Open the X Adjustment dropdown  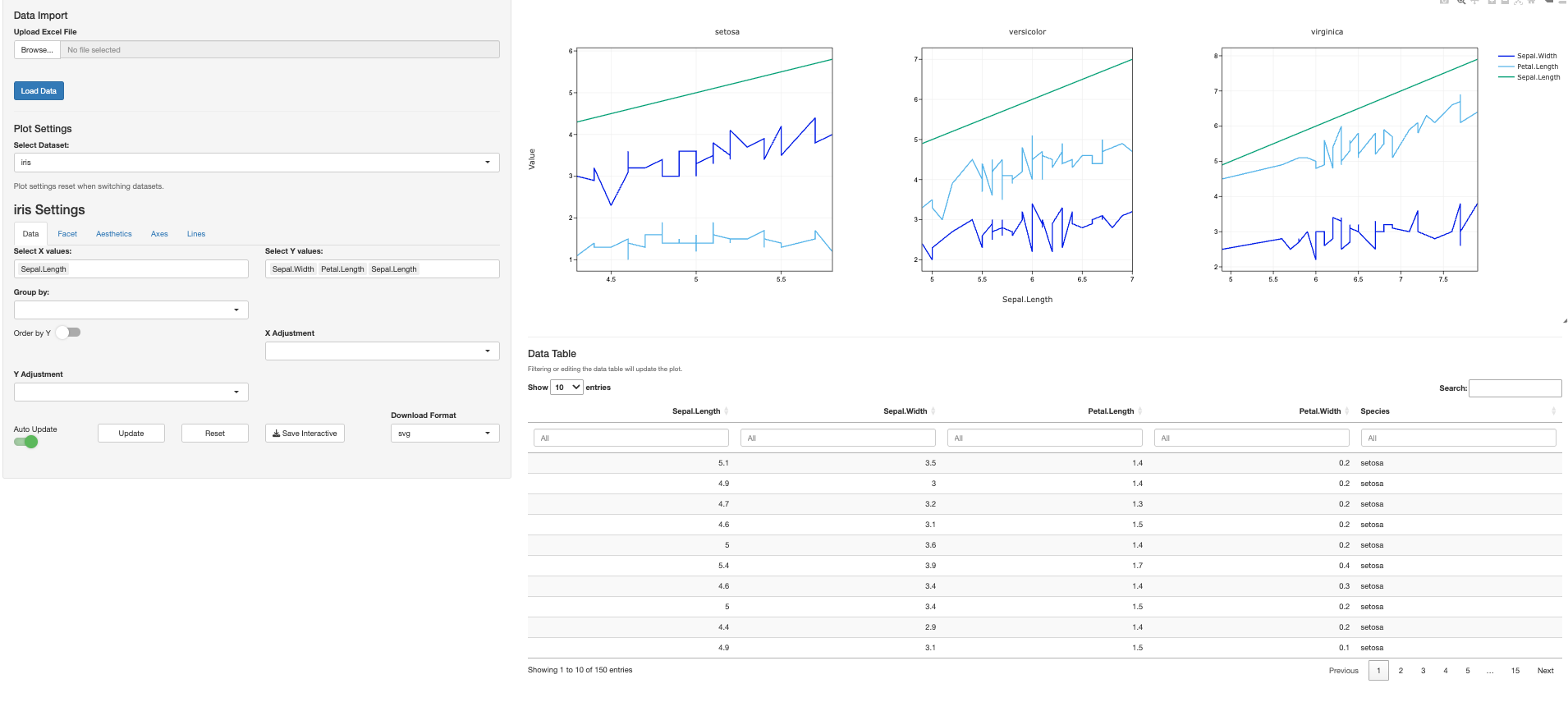[382, 351]
